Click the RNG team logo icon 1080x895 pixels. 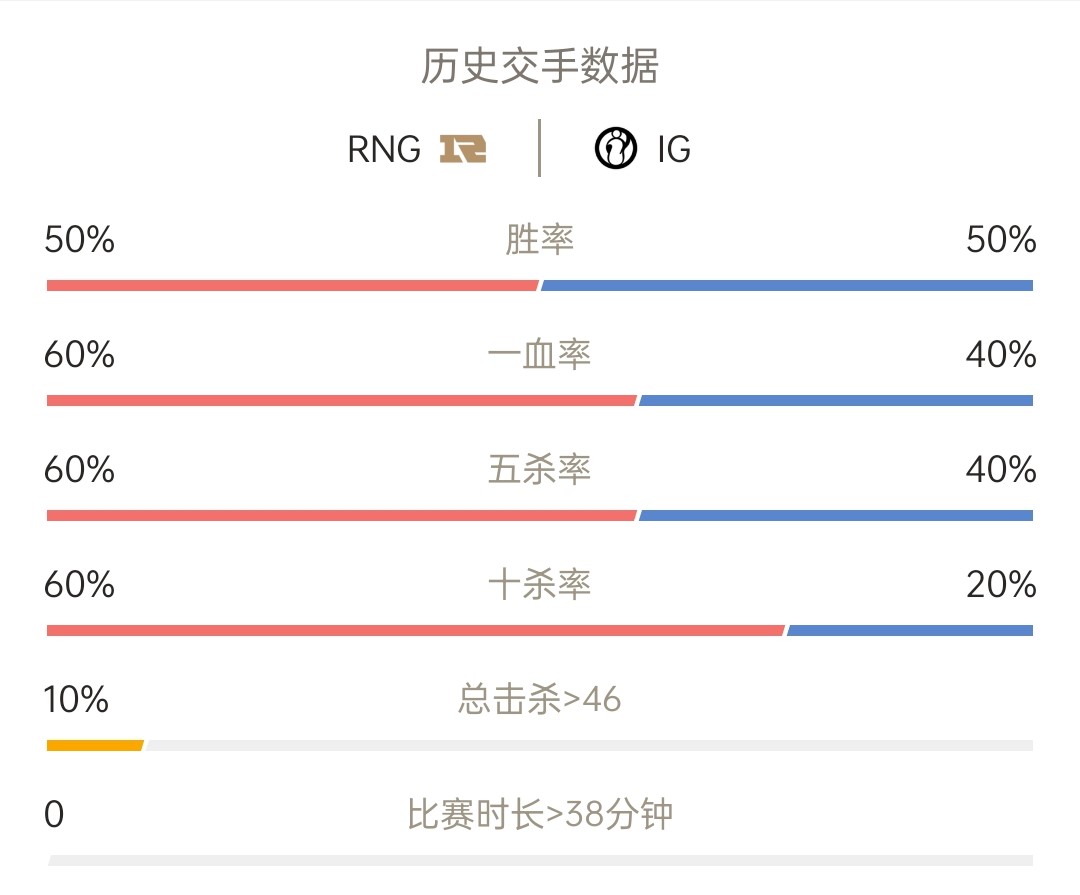tap(463, 149)
